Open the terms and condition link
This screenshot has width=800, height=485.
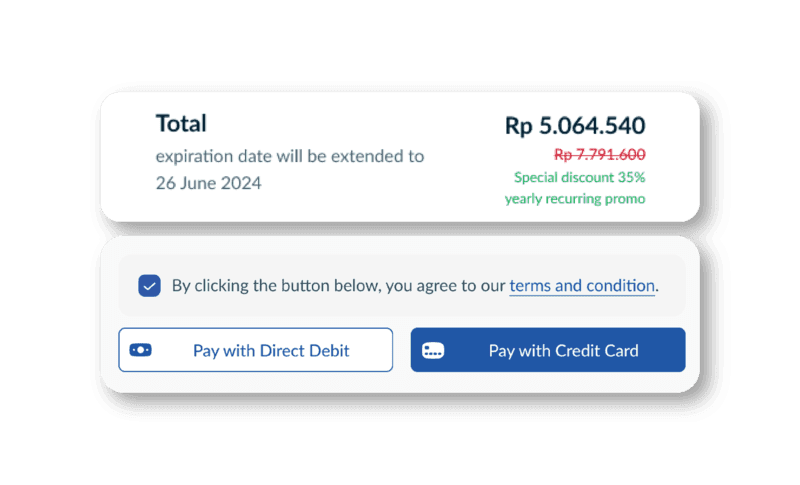[x=582, y=286]
